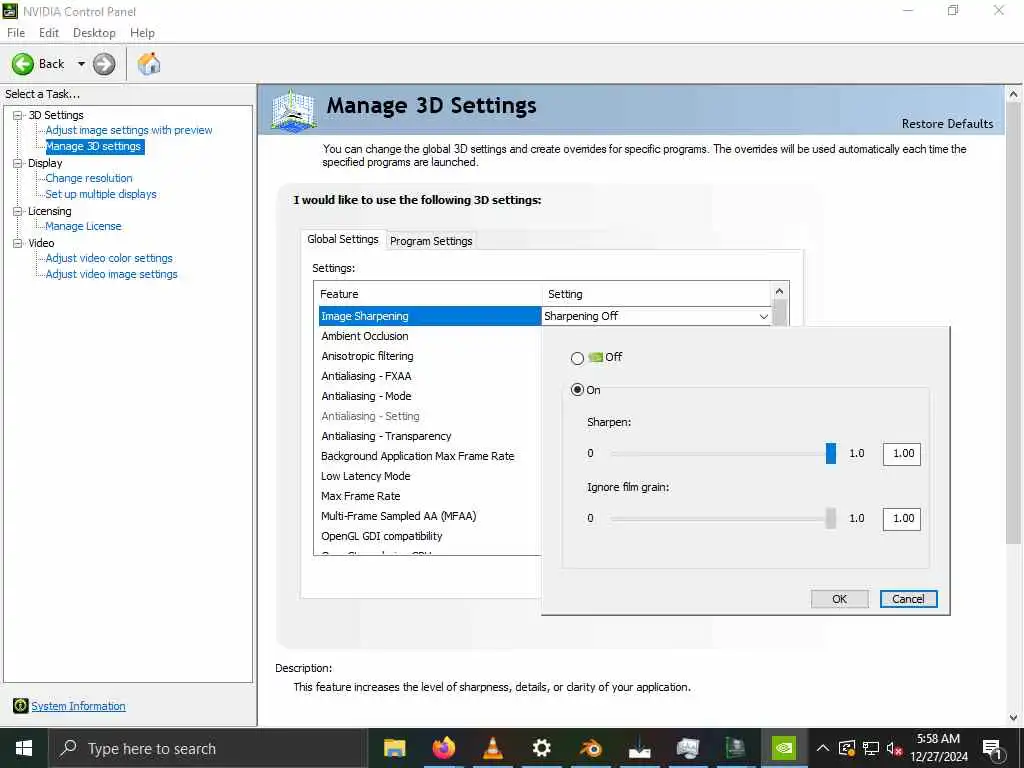Click the OK button

pos(839,599)
